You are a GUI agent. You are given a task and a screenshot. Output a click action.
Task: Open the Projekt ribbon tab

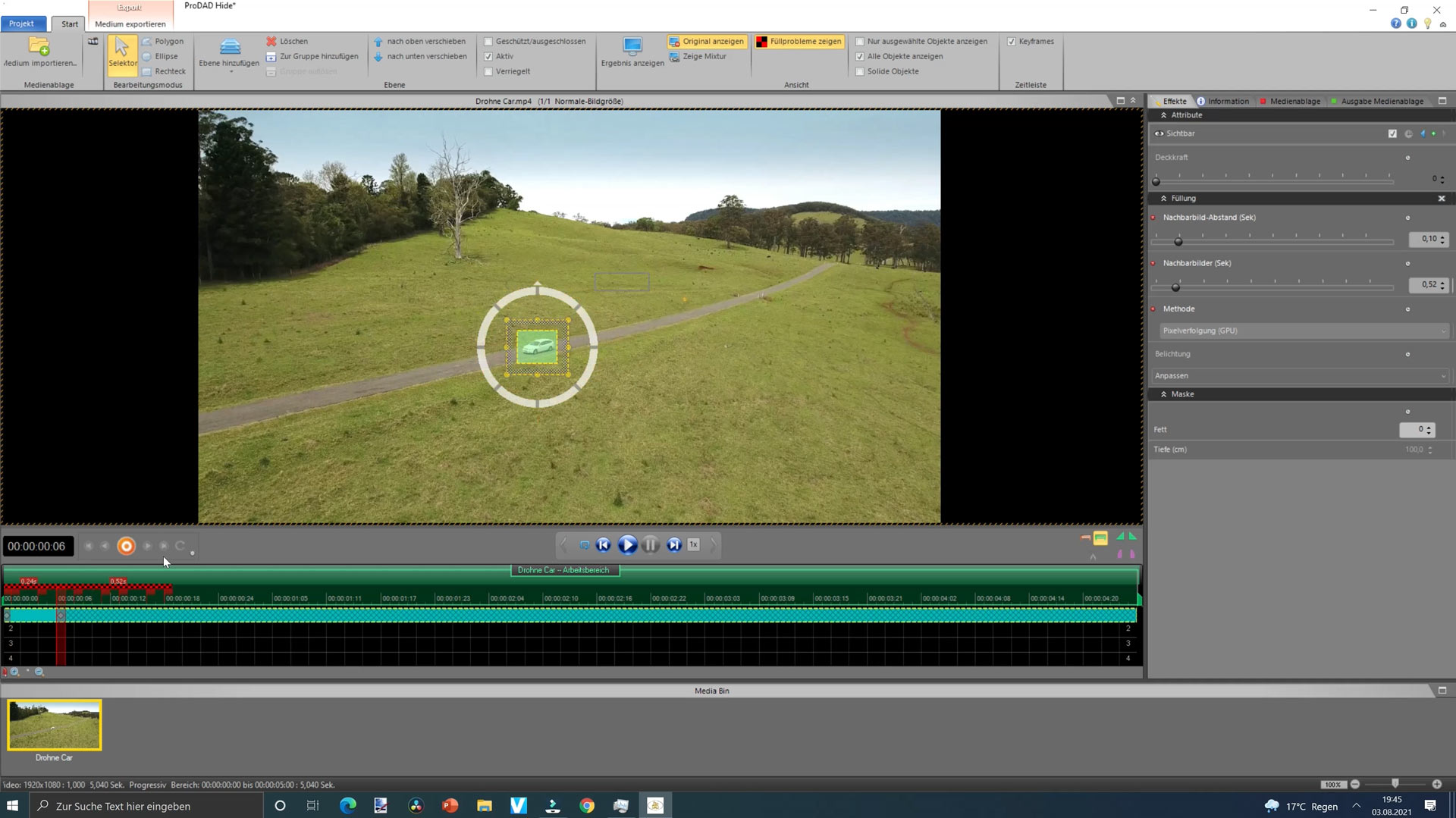22,24
